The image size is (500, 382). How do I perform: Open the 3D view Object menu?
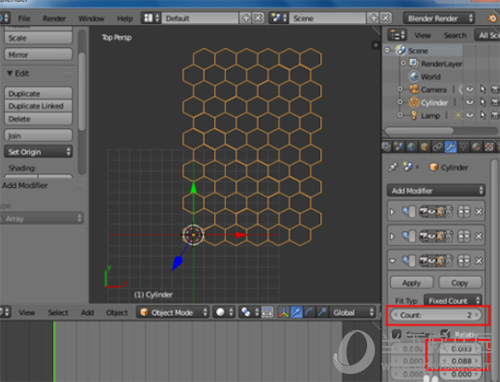[x=117, y=313]
